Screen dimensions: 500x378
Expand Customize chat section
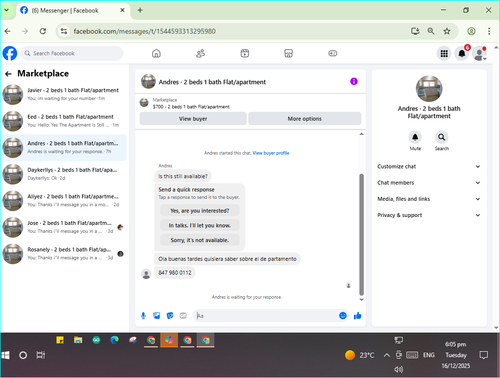[429, 166]
